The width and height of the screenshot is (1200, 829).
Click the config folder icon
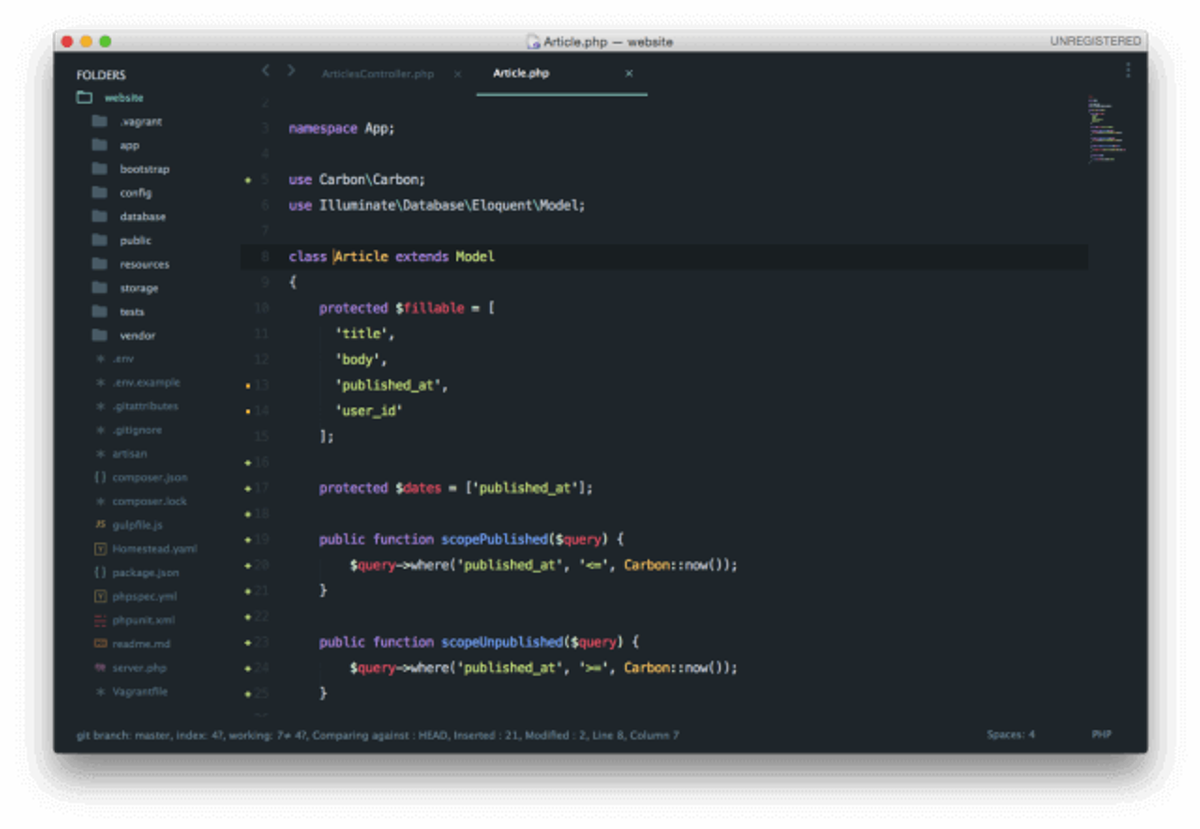99,192
